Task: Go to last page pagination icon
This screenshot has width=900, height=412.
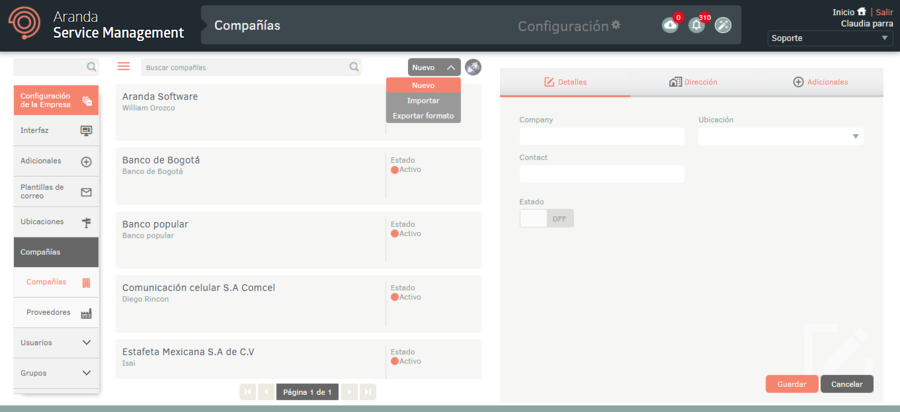Action: click(368, 392)
